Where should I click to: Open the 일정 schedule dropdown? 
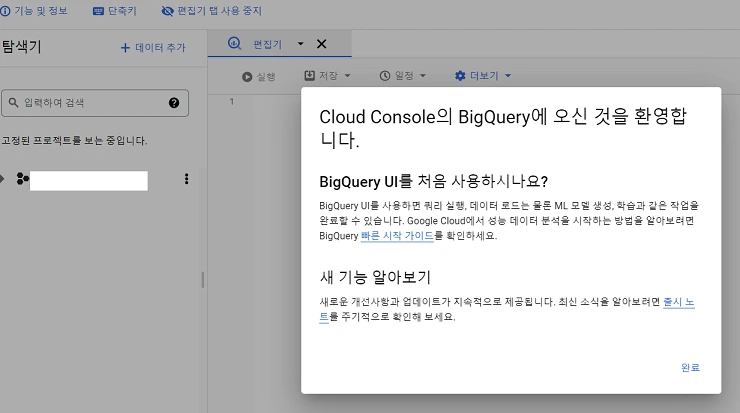(403, 76)
